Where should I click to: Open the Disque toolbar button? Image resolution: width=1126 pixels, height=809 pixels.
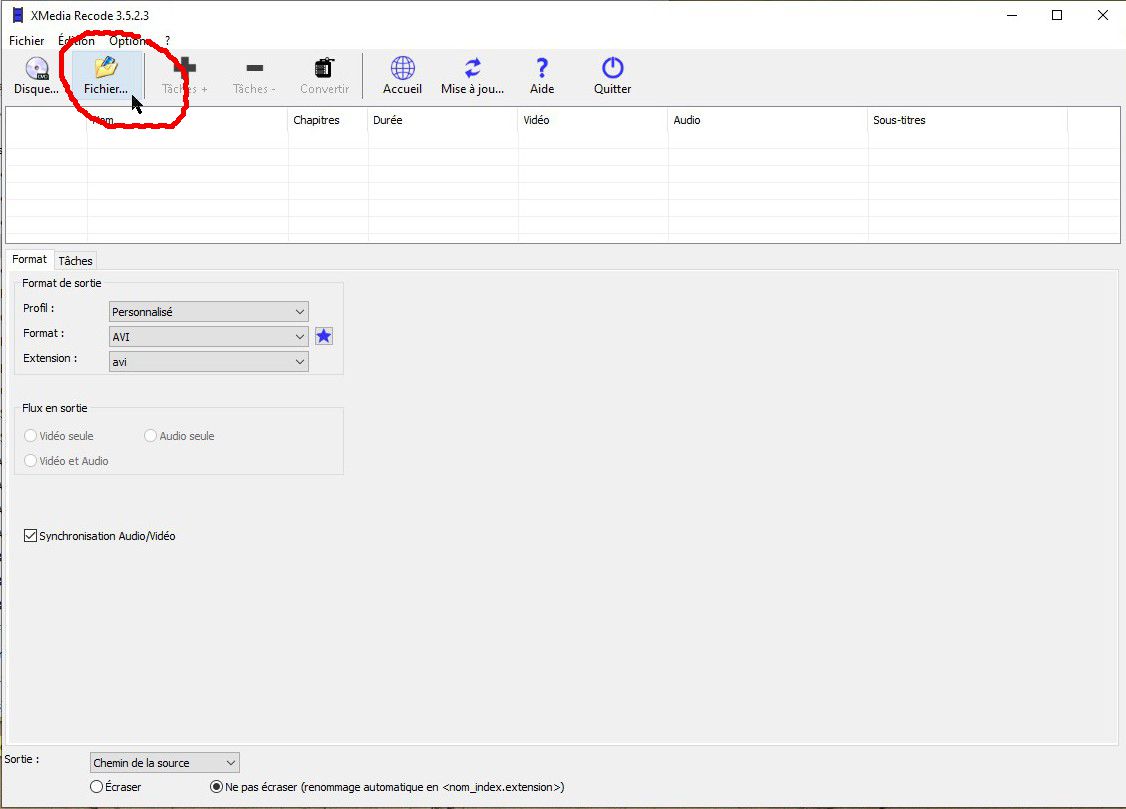tap(36, 75)
